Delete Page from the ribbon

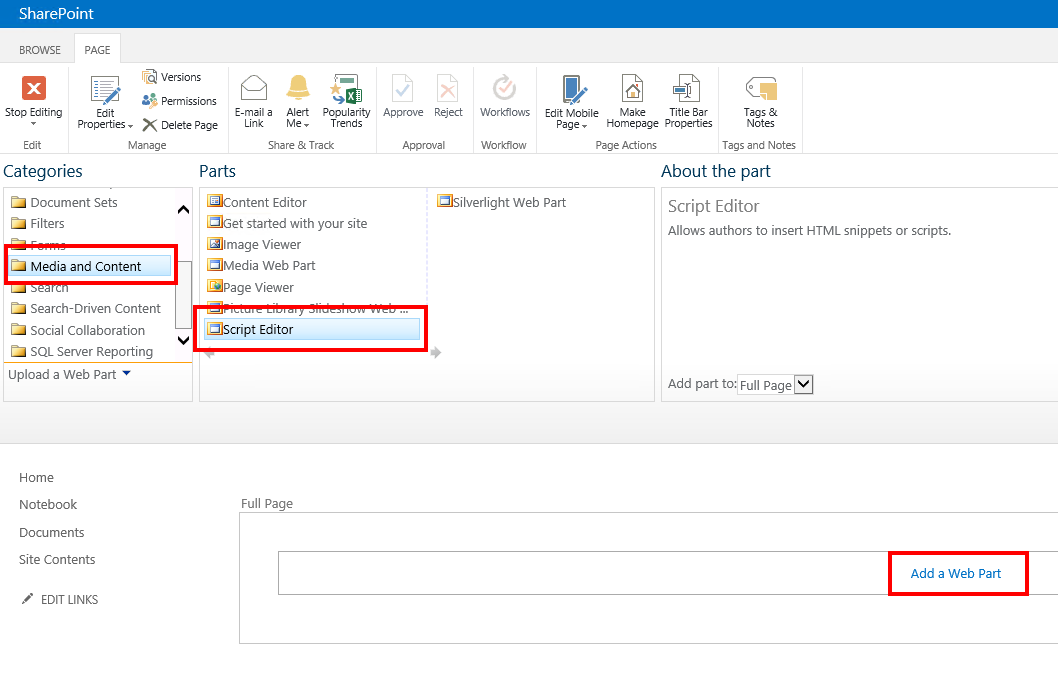180,125
